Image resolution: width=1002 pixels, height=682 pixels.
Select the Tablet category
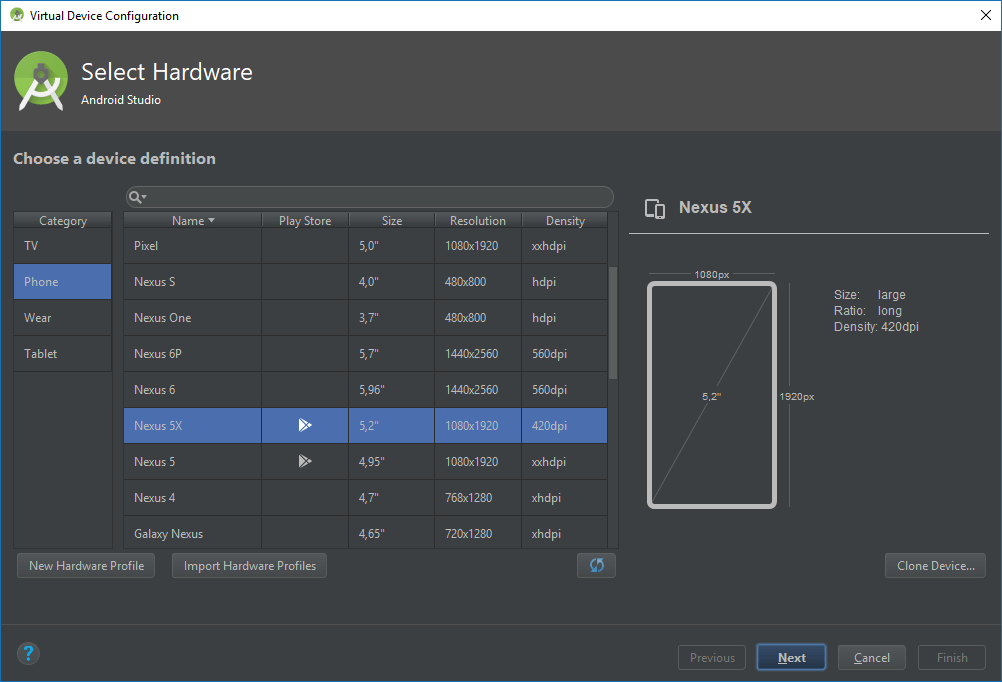tap(63, 353)
